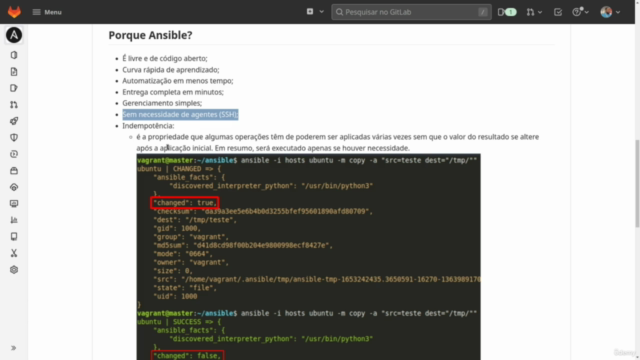Expand the help menu chevron
Screen dimensions: 640x360
(587, 12)
